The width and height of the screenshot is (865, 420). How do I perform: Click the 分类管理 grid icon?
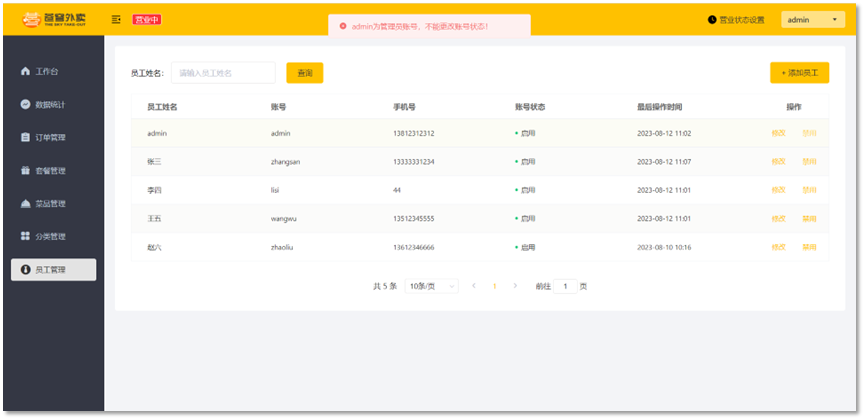click(x=25, y=237)
